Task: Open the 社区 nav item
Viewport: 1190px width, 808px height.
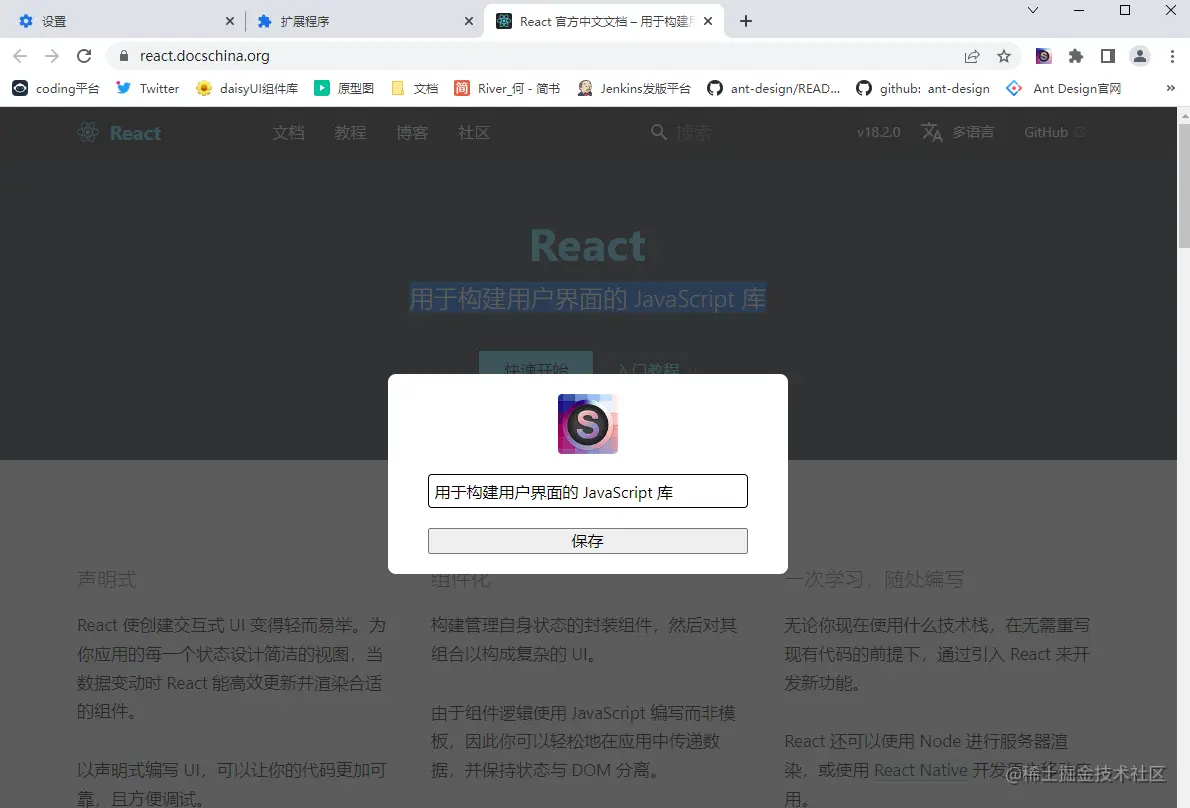Action: coord(474,133)
